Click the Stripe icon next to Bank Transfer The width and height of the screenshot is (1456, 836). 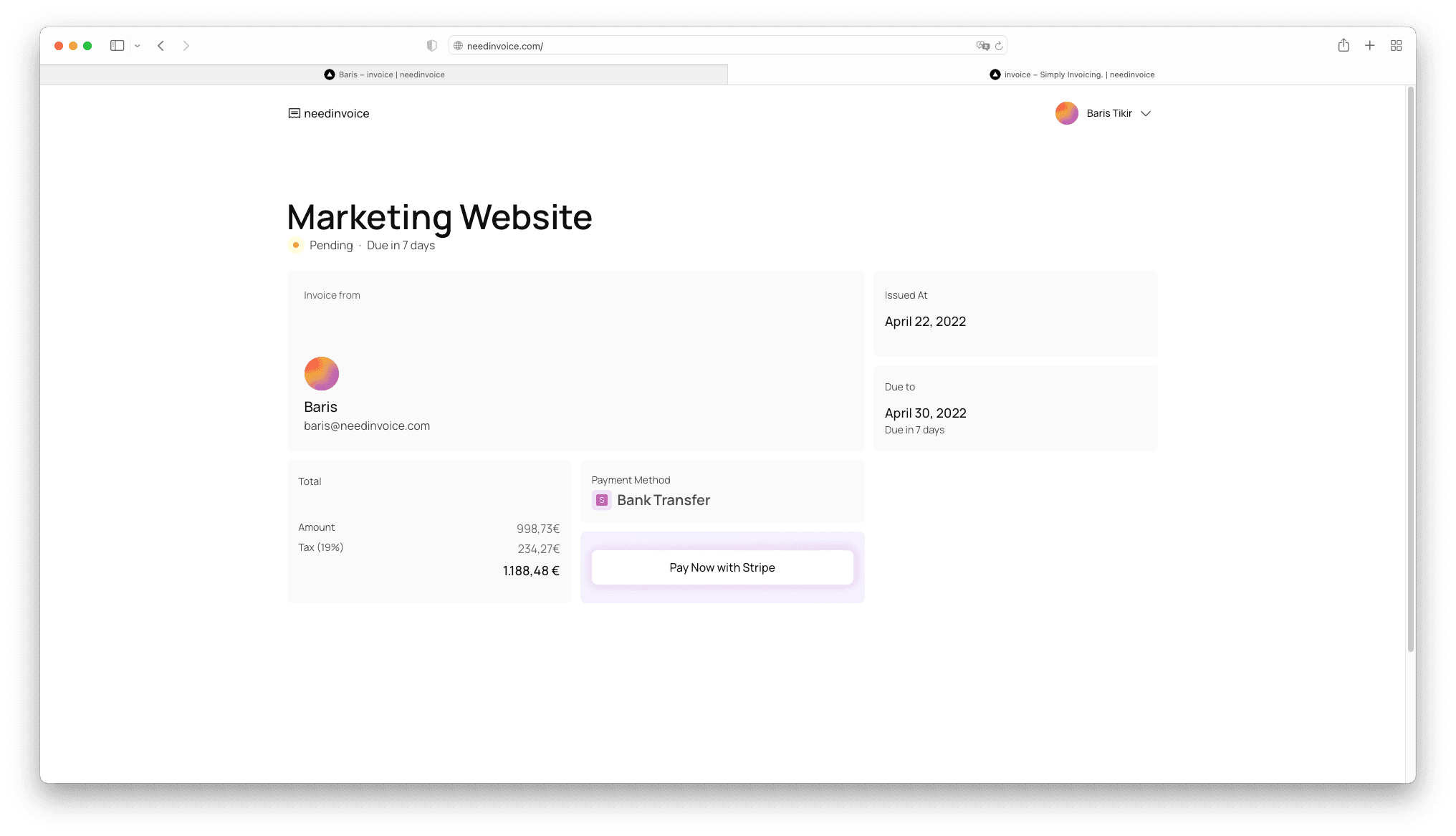602,500
